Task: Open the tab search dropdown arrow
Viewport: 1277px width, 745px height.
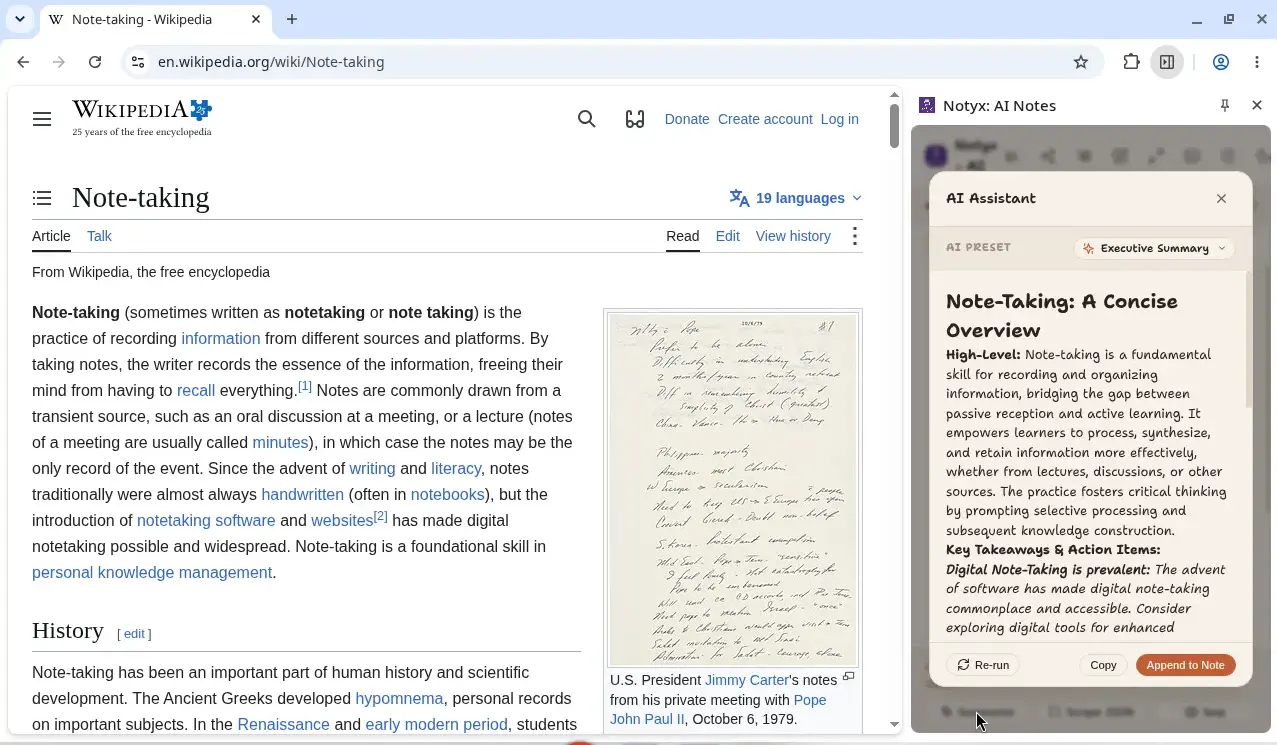Action: tap(19, 19)
